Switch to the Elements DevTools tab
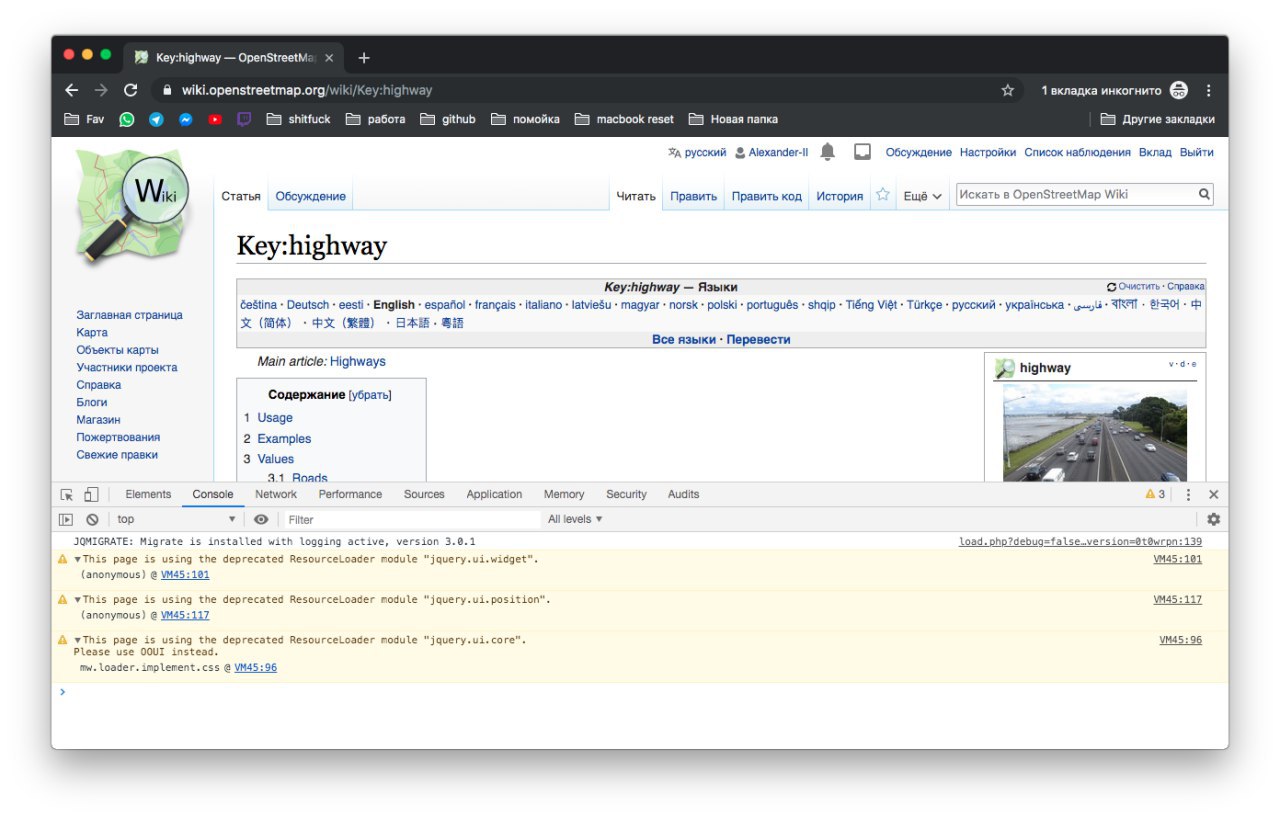This screenshot has height=817, width=1280. point(148,494)
